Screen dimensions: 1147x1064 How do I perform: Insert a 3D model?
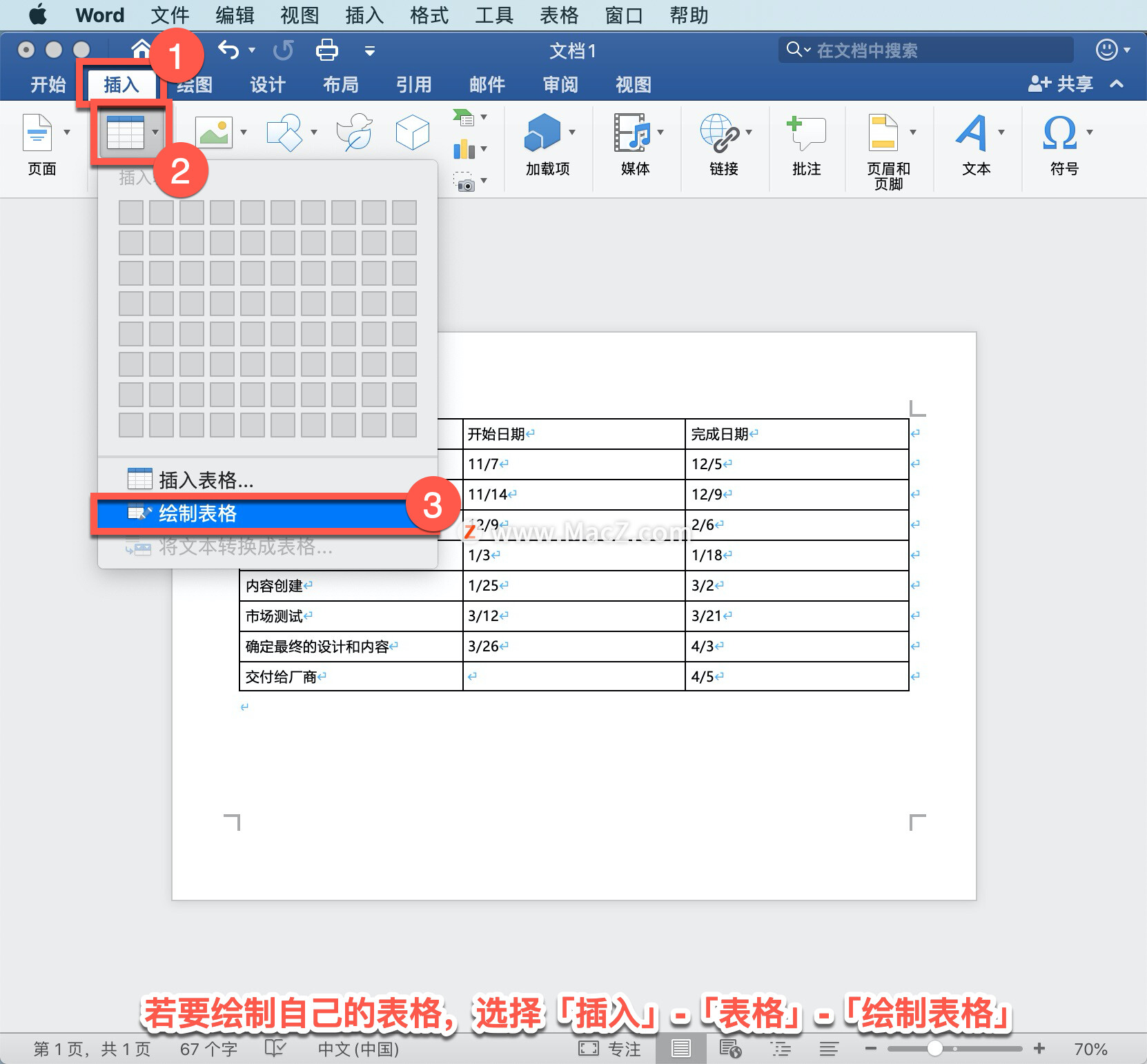412,132
